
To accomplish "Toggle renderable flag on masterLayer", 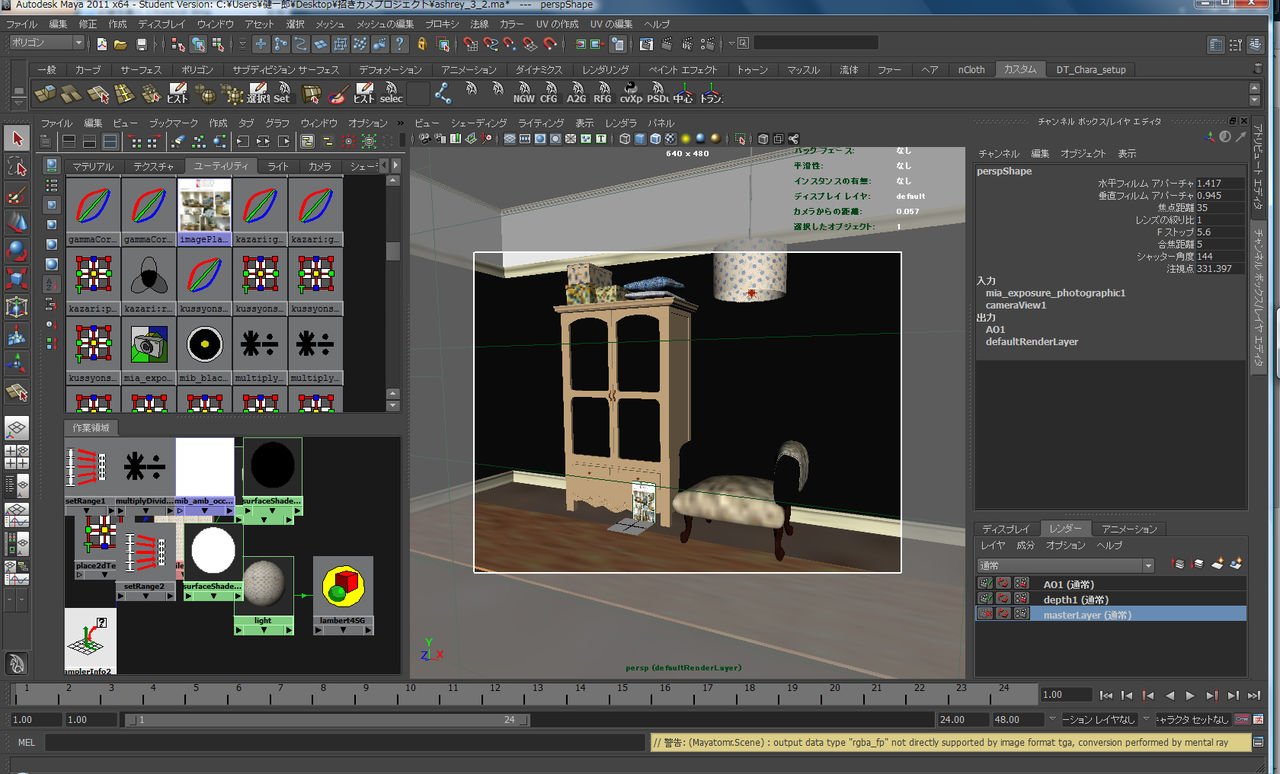I will 986,614.
